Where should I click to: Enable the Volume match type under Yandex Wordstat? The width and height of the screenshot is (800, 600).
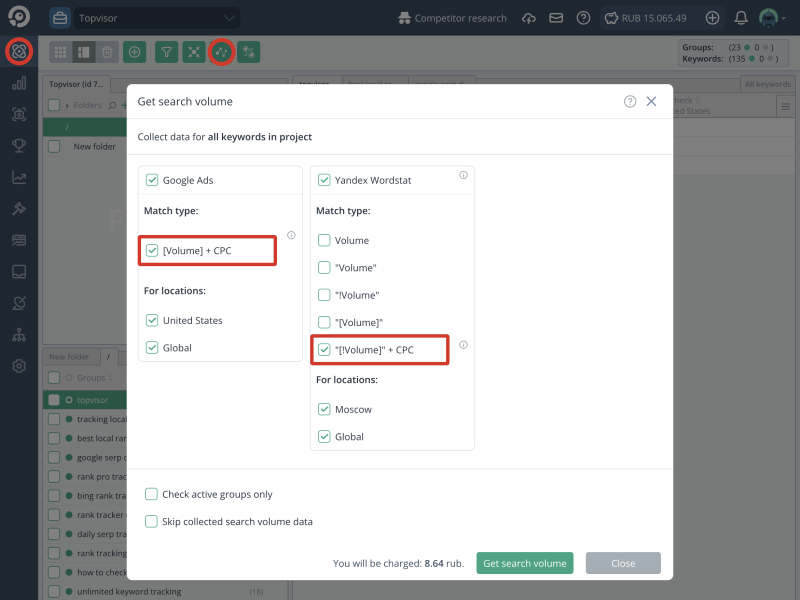pos(324,240)
